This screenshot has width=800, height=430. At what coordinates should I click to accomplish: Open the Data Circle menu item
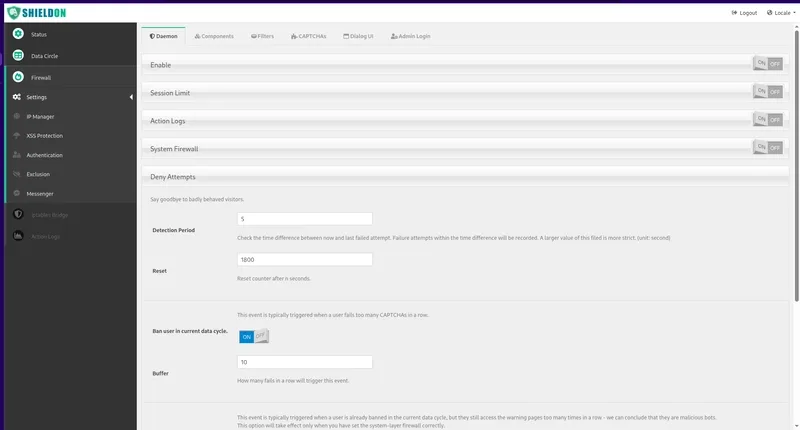point(44,56)
